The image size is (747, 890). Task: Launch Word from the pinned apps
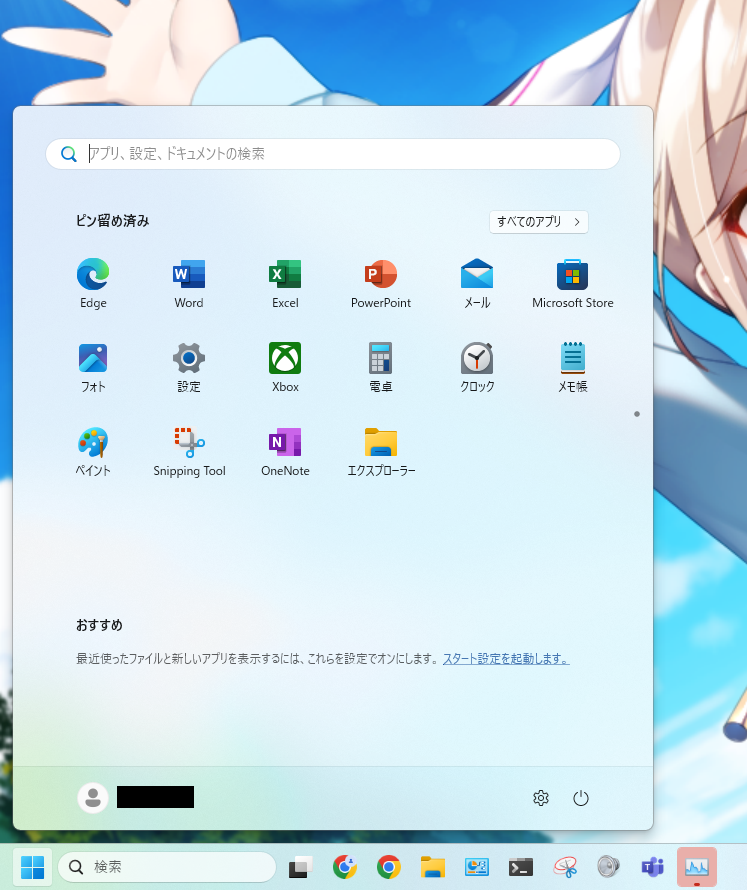coord(189,283)
